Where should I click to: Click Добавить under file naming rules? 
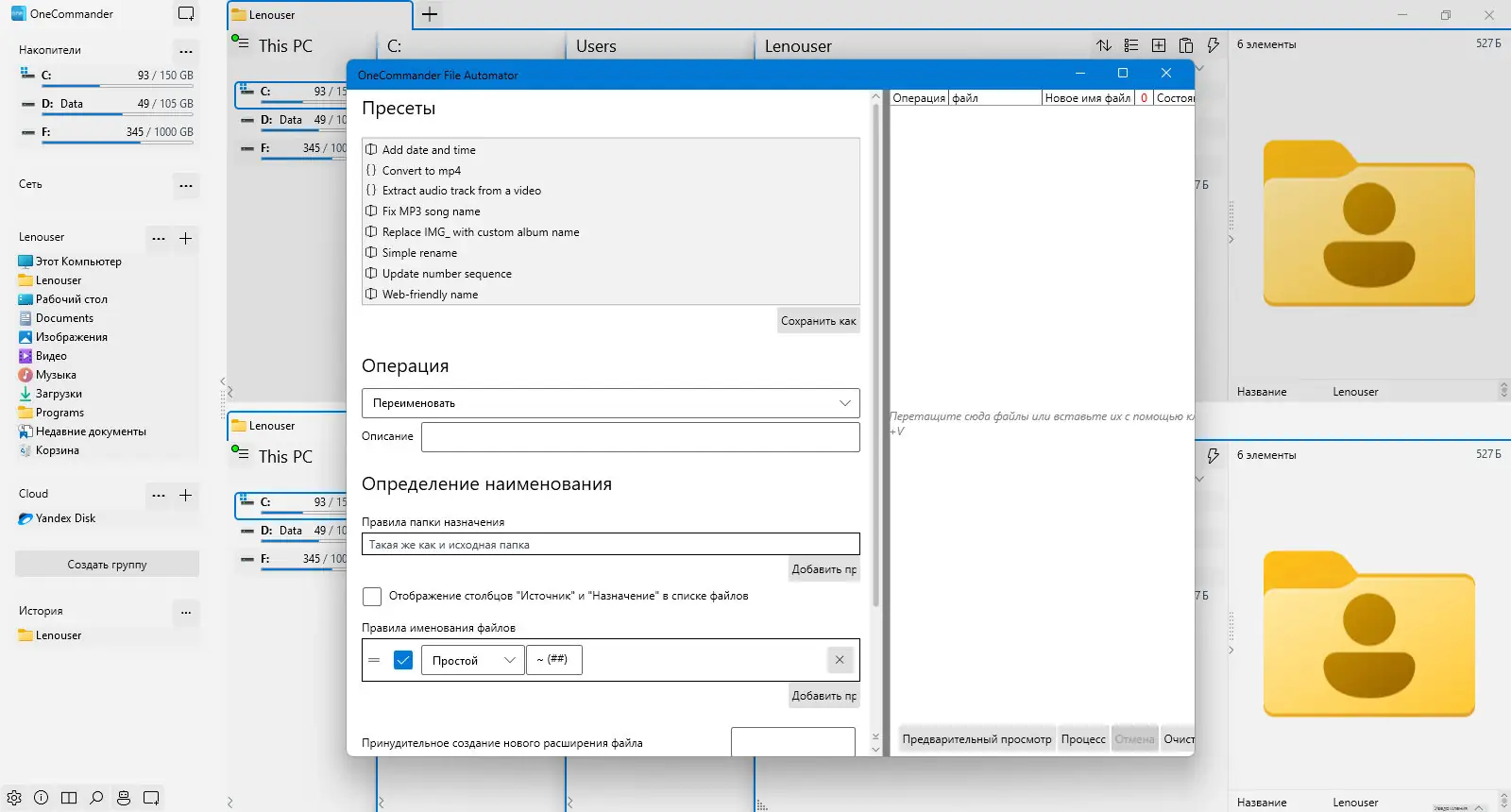(824, 696)
